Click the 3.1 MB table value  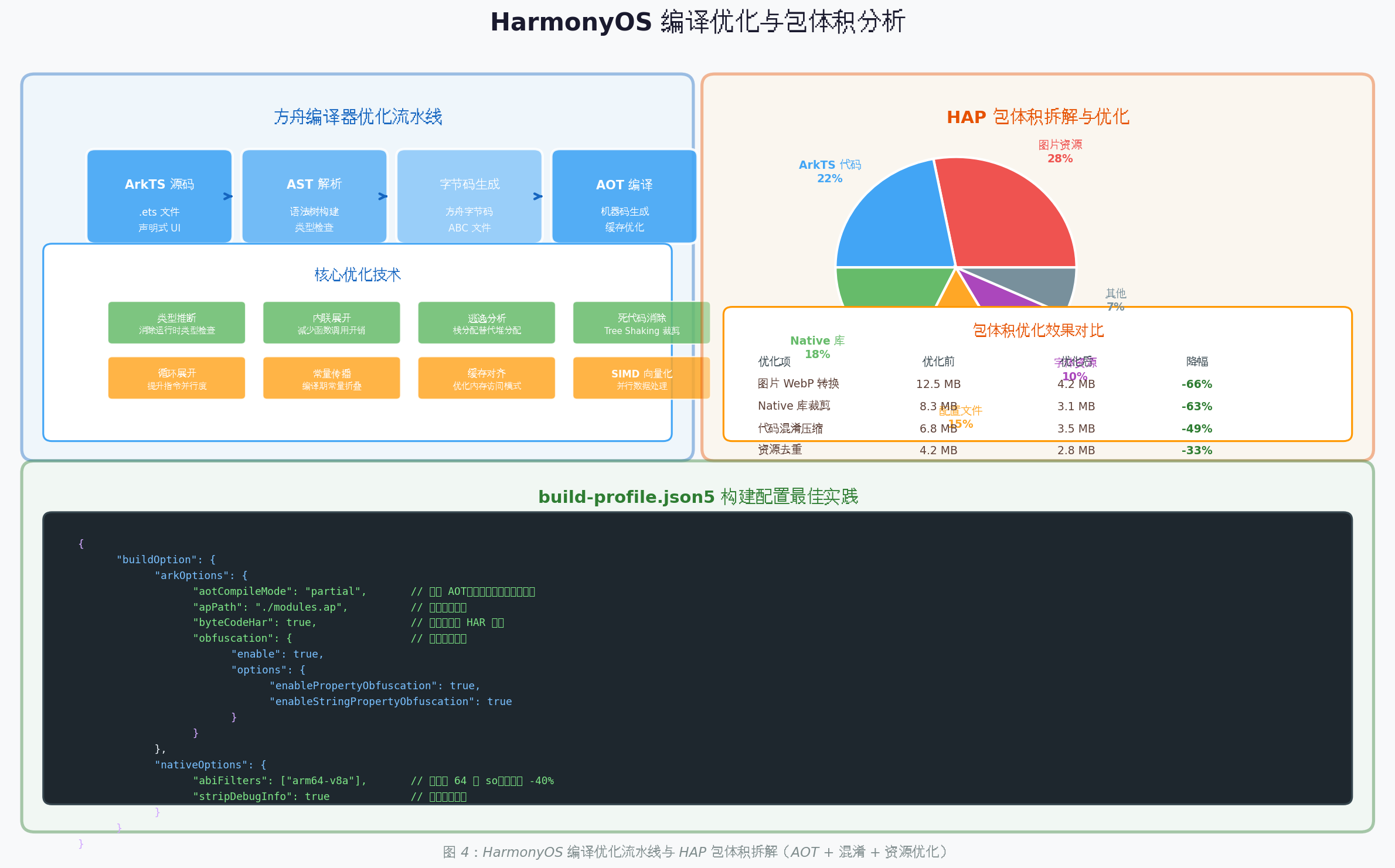click(x=1076, y=406)
